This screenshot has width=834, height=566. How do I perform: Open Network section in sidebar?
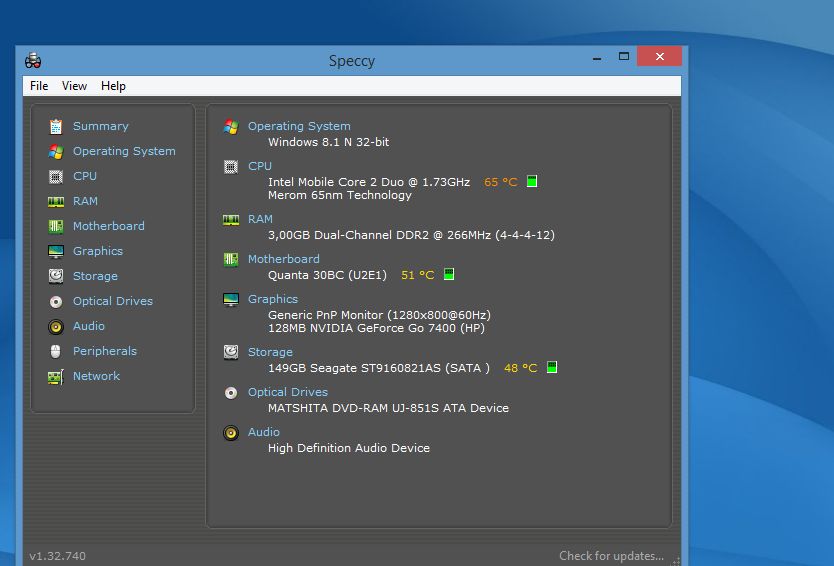[96, 376]
